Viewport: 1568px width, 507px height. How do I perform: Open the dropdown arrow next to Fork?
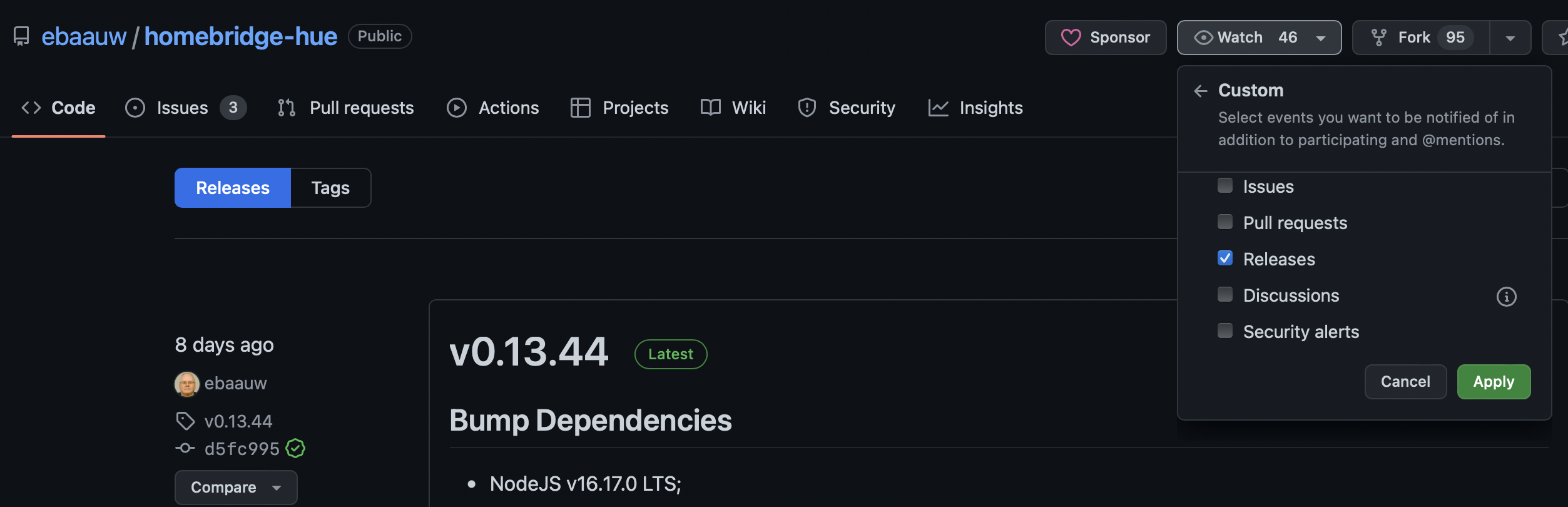pos(1510,38)
